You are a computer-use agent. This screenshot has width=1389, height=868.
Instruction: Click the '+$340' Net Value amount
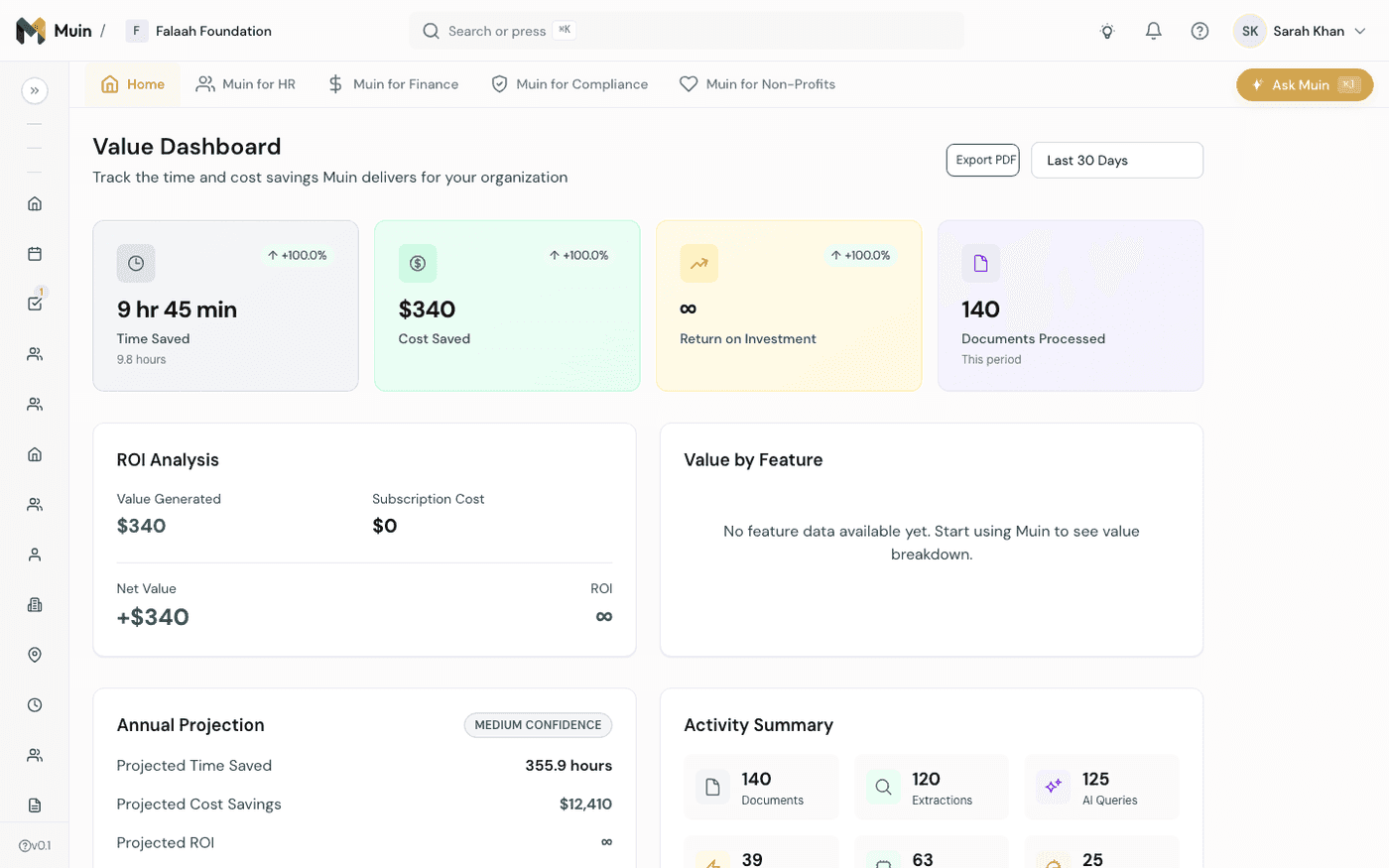[153, 617]
